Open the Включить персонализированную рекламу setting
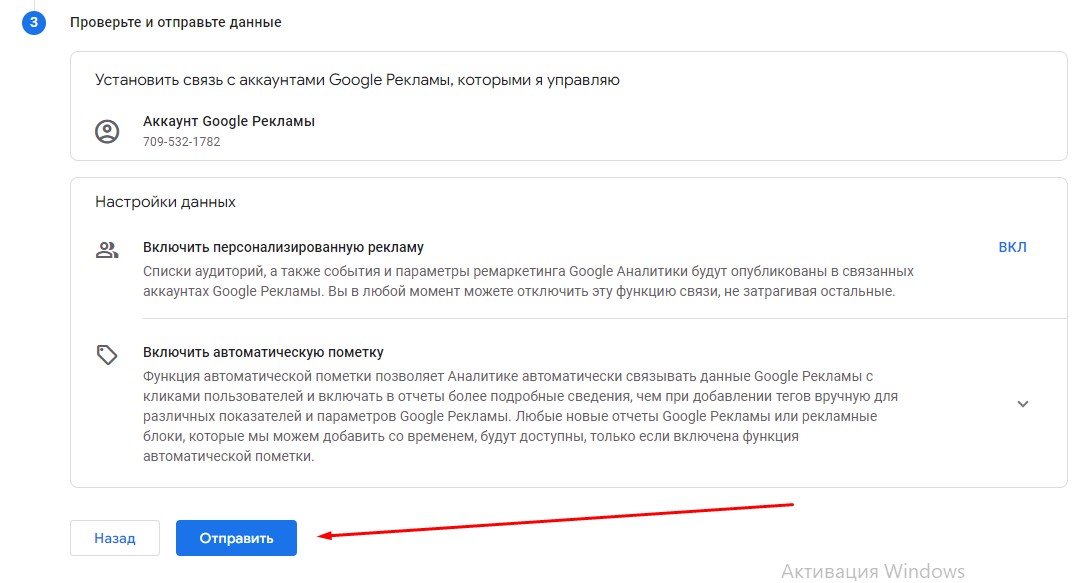The image size is (1084, 583). (283, 247)
